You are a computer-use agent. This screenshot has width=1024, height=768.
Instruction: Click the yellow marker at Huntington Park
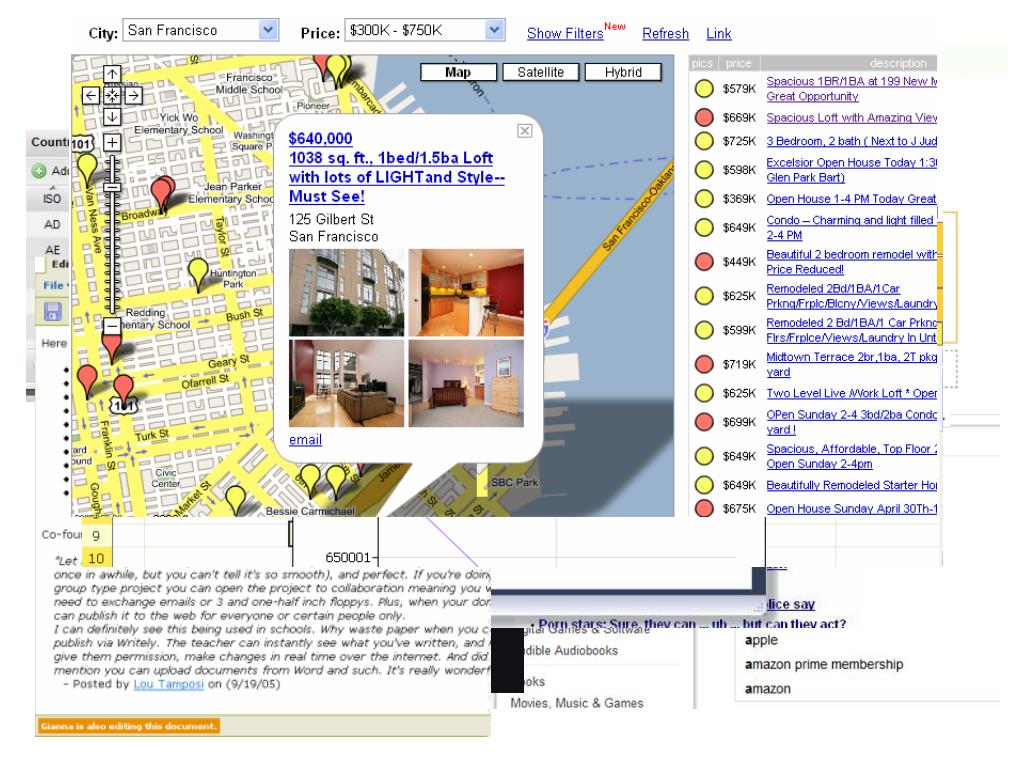point(198,273)
